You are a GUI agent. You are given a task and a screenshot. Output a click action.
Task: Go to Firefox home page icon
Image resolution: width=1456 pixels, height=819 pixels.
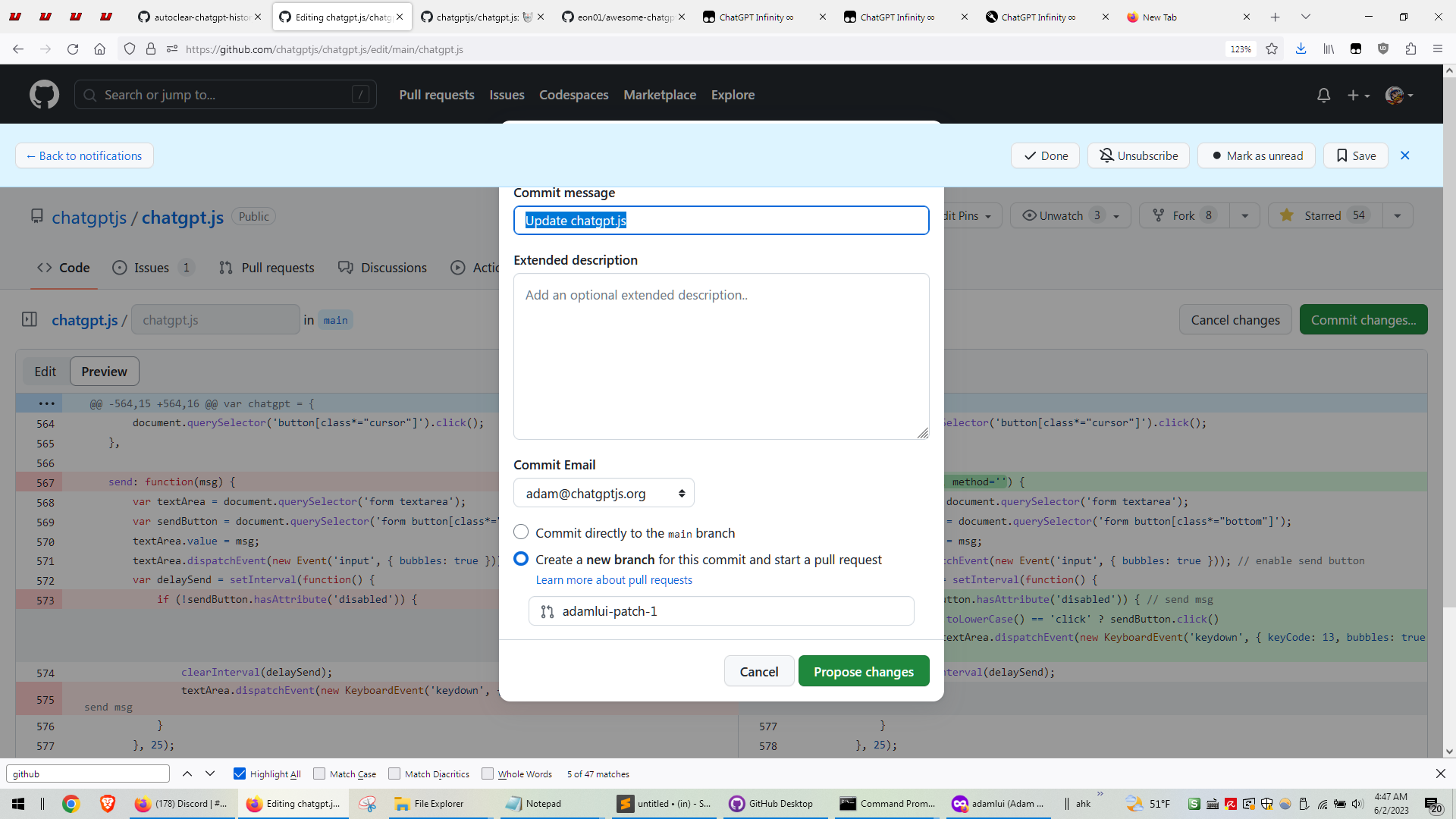[x=99, y=49]
